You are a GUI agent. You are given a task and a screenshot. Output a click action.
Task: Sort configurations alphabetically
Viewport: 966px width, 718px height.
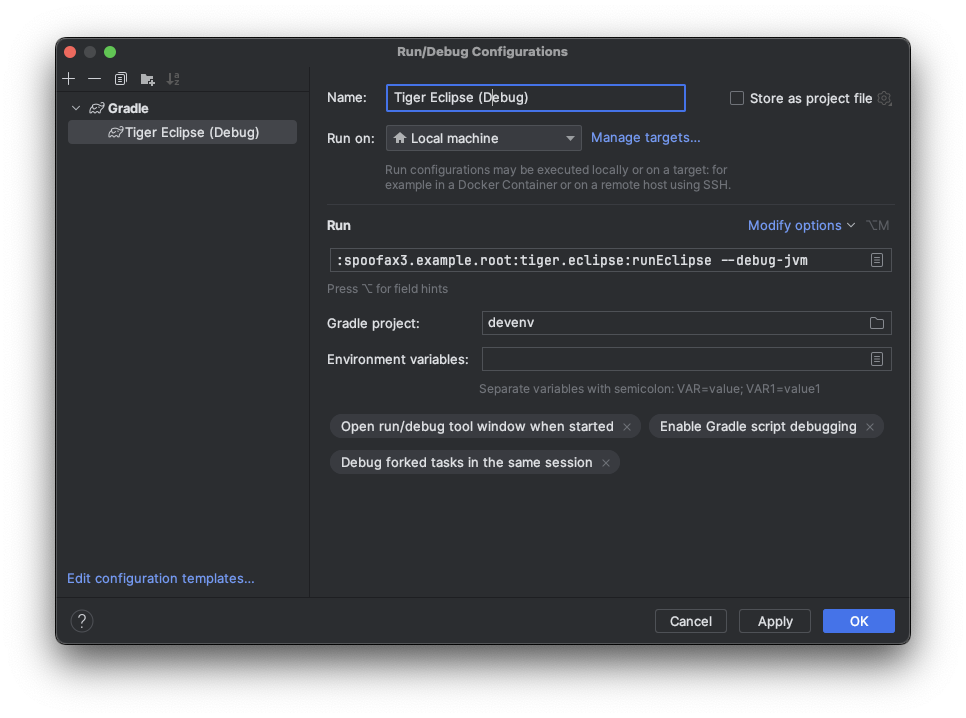pyautogui.click(x=173, y=79)
